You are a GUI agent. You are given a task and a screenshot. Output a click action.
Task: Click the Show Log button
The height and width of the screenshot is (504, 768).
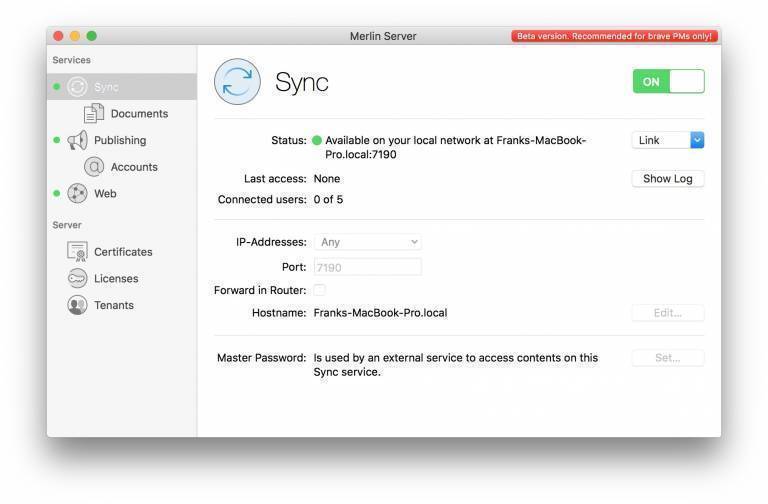point(668,179)
